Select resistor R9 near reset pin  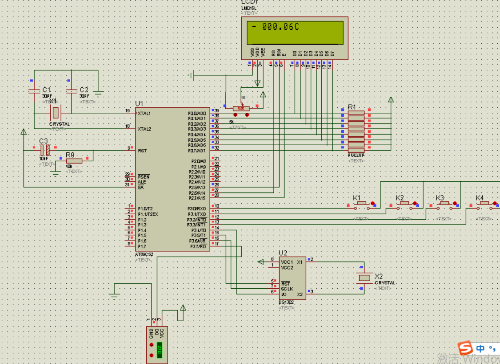point(74,161)
